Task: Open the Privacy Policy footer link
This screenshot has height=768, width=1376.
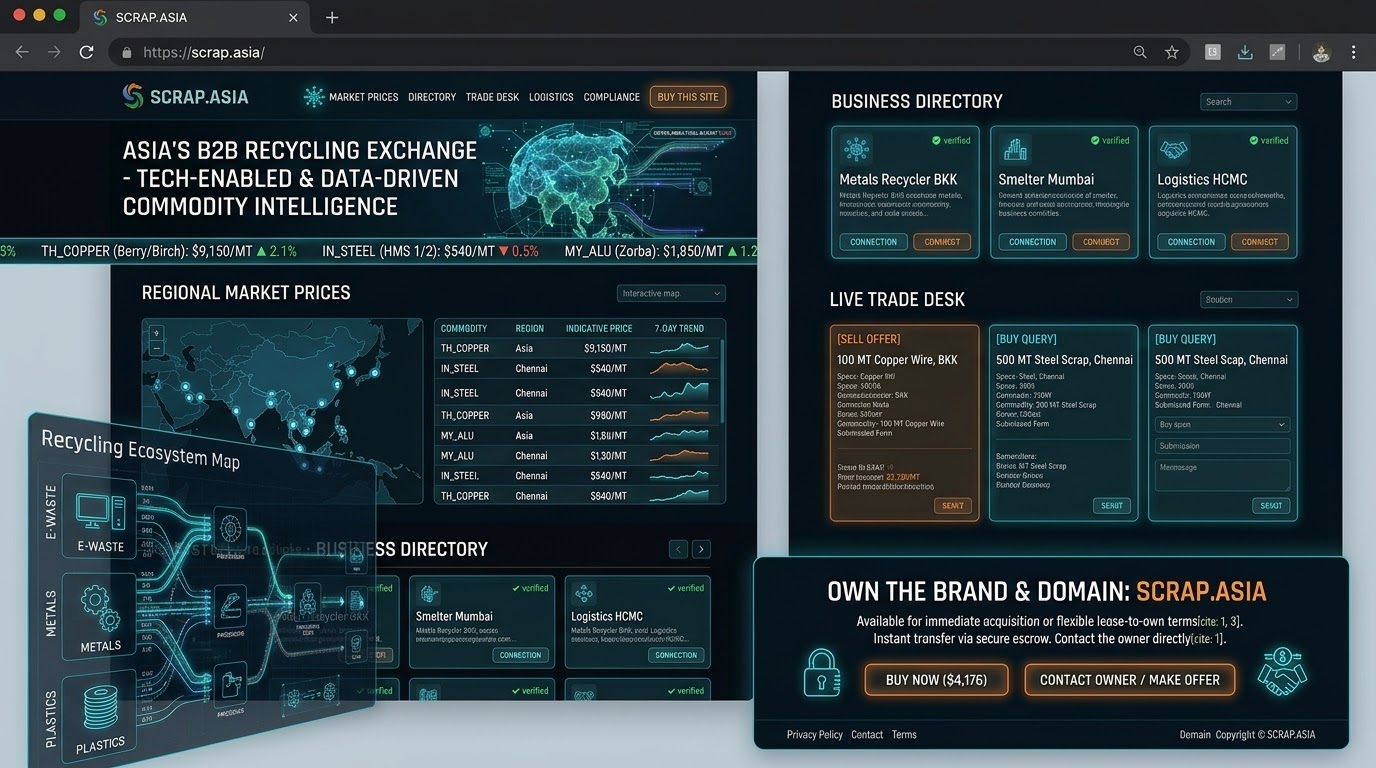Action: [x=815, y=735]
